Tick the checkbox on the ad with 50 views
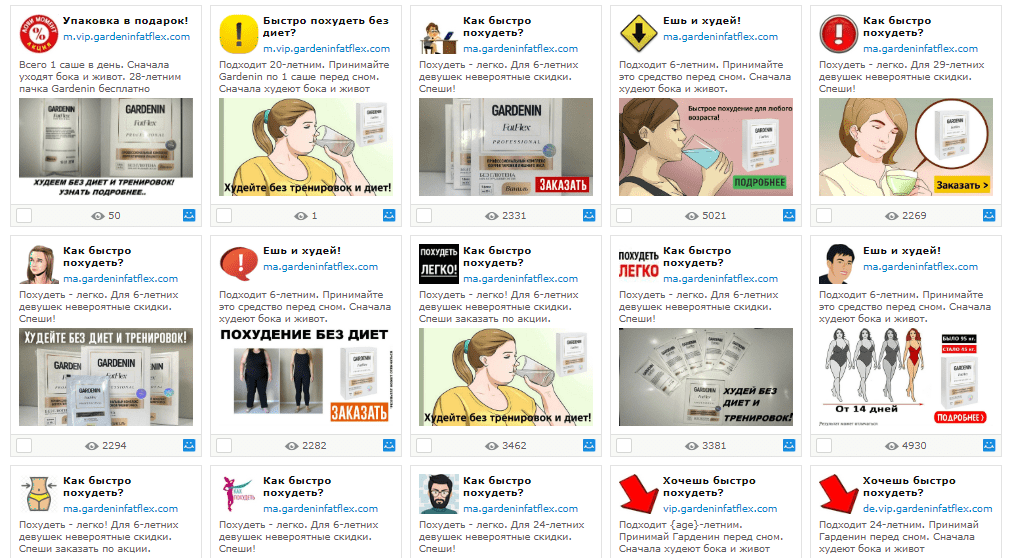The image size is (1013, 558). click(x=24, y=216)
